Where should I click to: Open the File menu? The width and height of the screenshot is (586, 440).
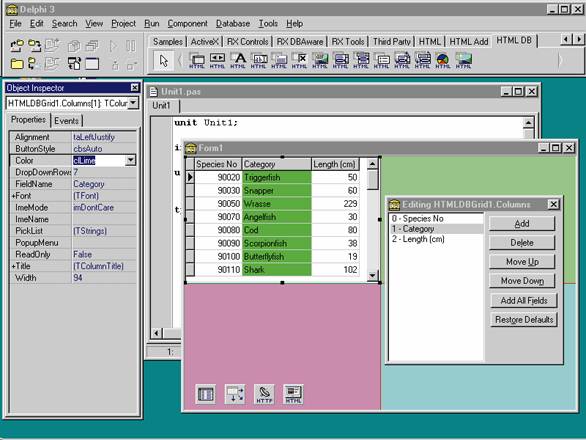pos(15,24)
